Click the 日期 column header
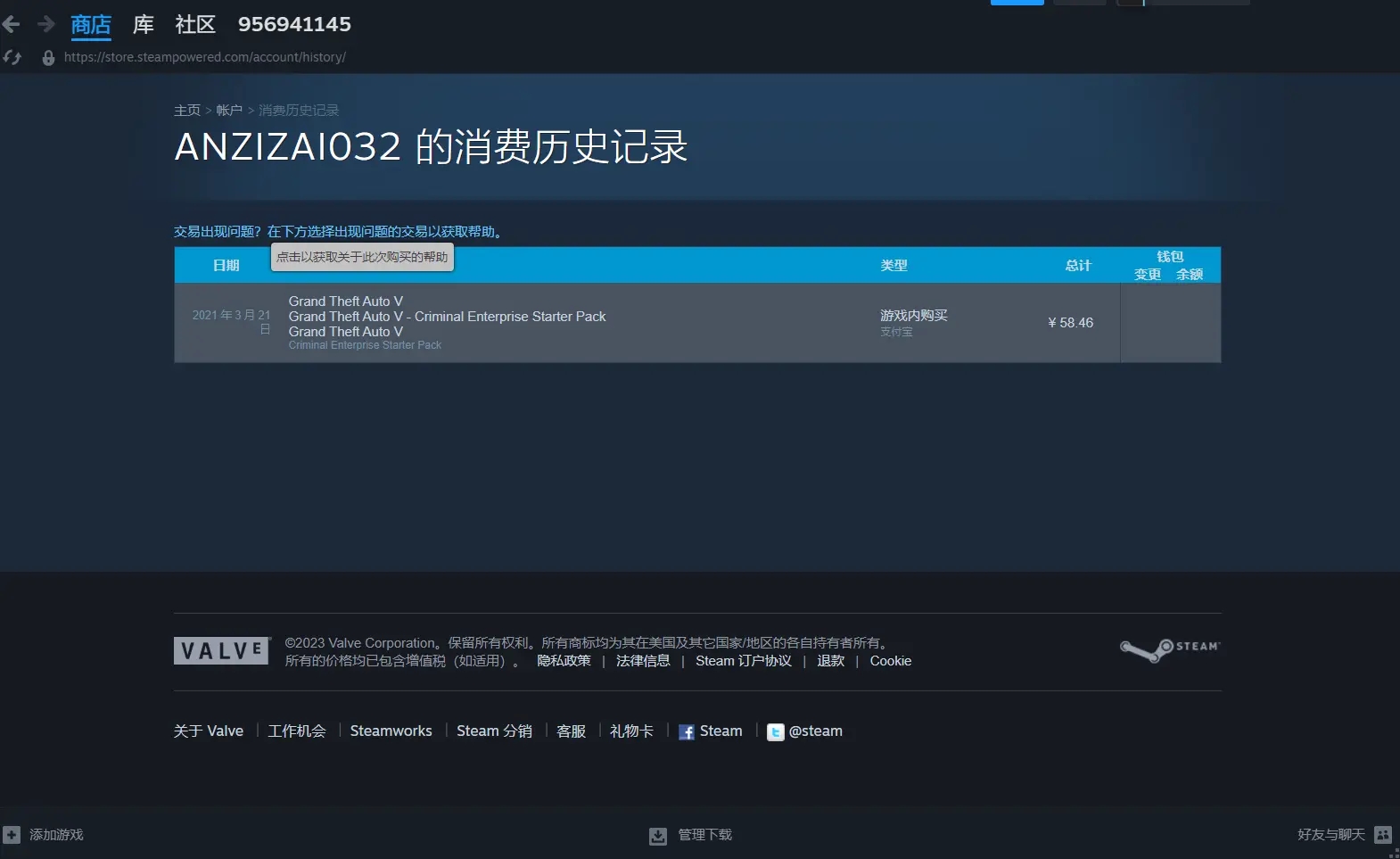 (x=226, y=266)
